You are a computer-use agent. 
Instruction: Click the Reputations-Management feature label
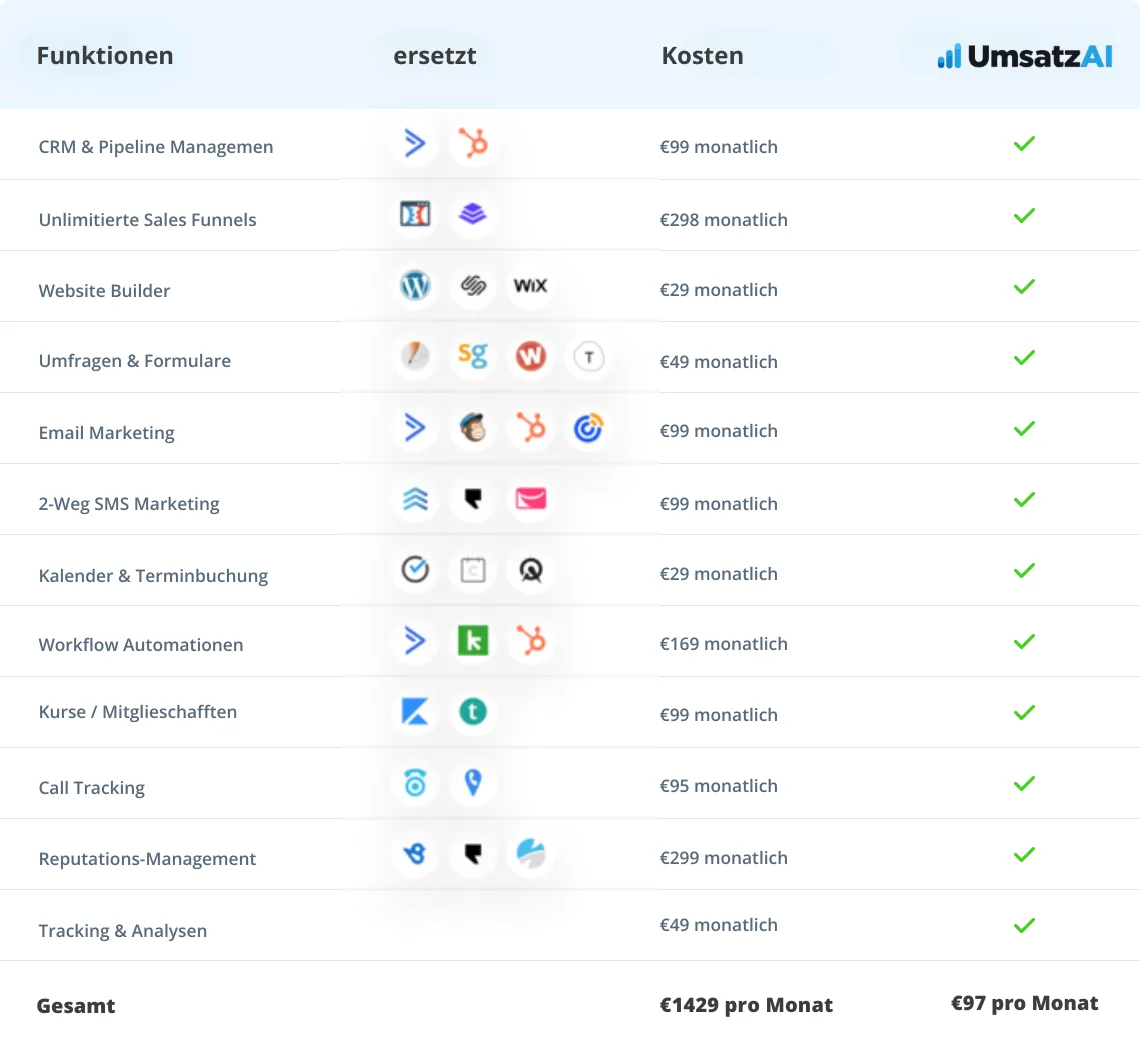tap(147, 859)
